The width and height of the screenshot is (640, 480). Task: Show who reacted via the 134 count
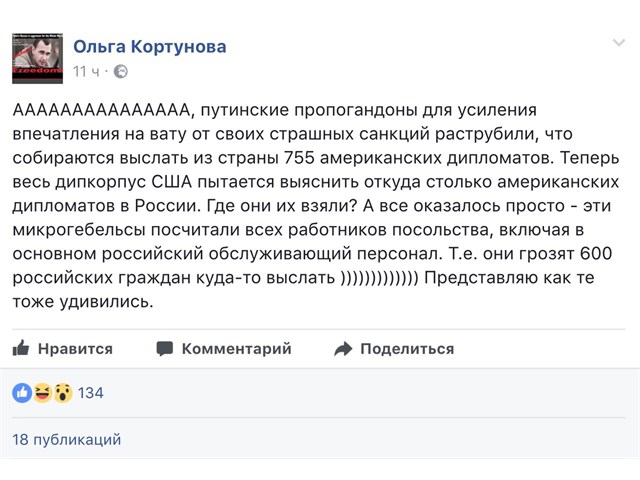click(x=91, y=393)
